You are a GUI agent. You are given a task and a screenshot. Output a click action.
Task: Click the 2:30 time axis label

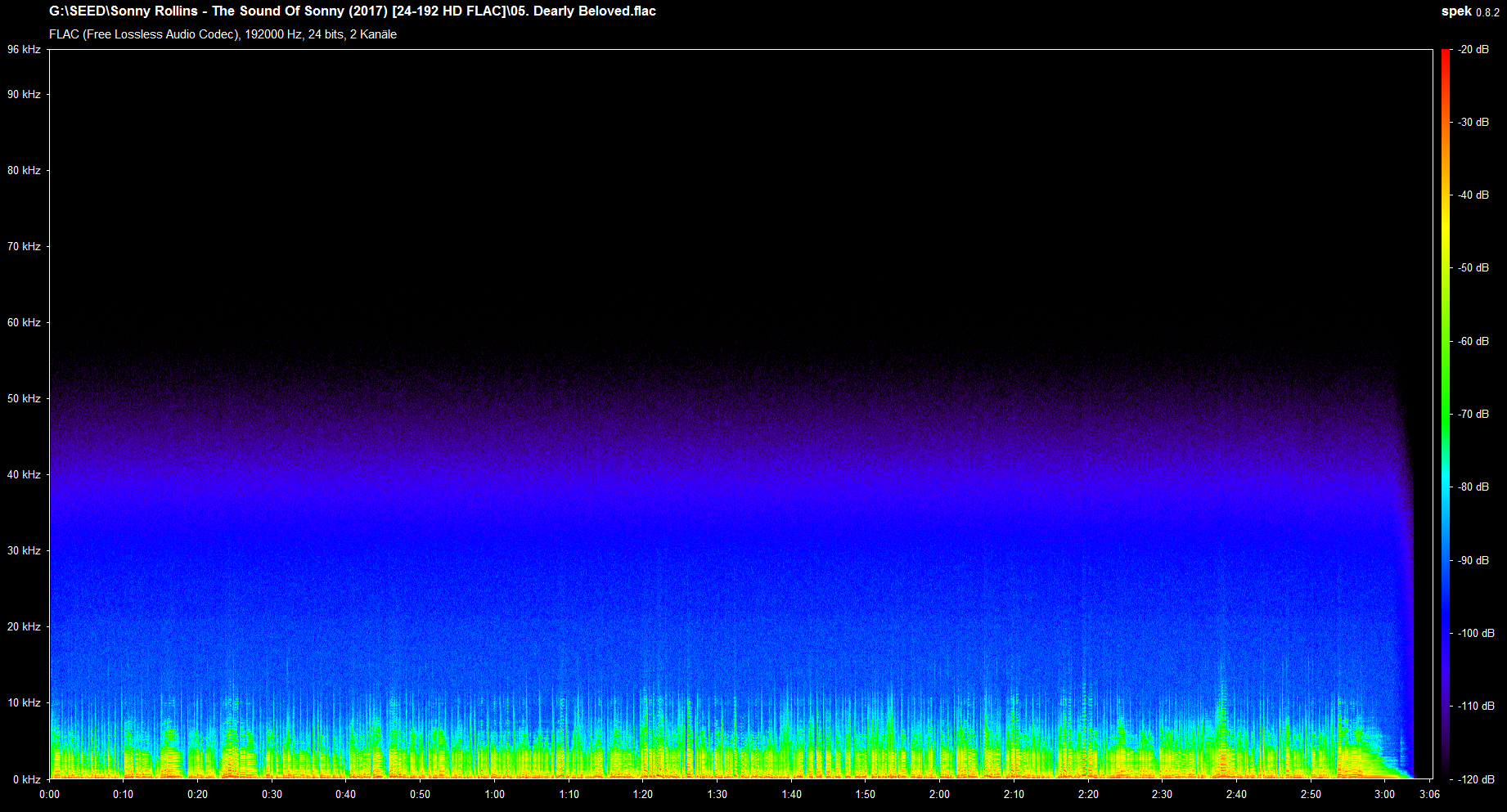[x=1162, y=794]
